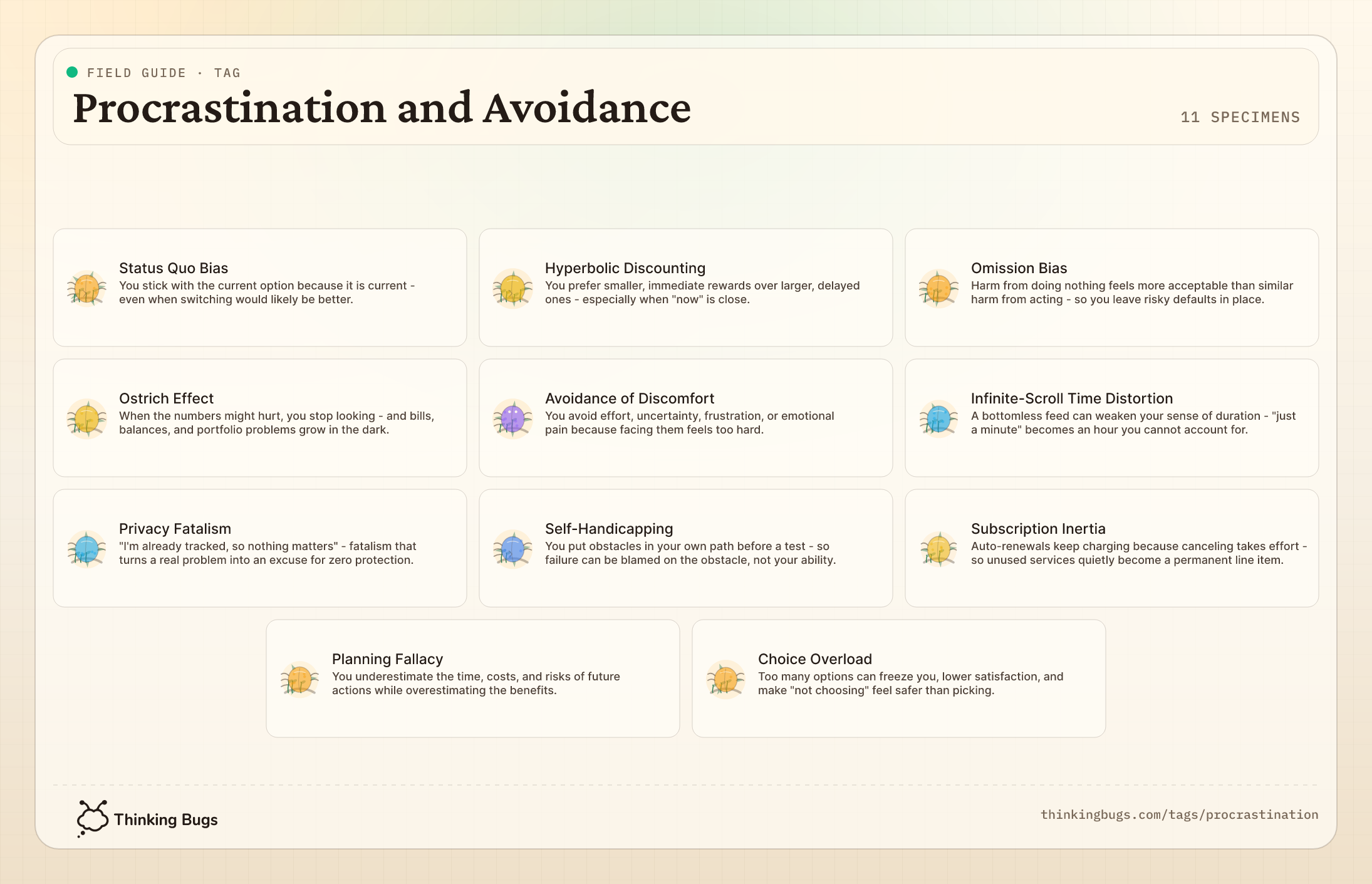
Task: Click the Self-Handicapping bug icon
Action: [x=512, y=549]
